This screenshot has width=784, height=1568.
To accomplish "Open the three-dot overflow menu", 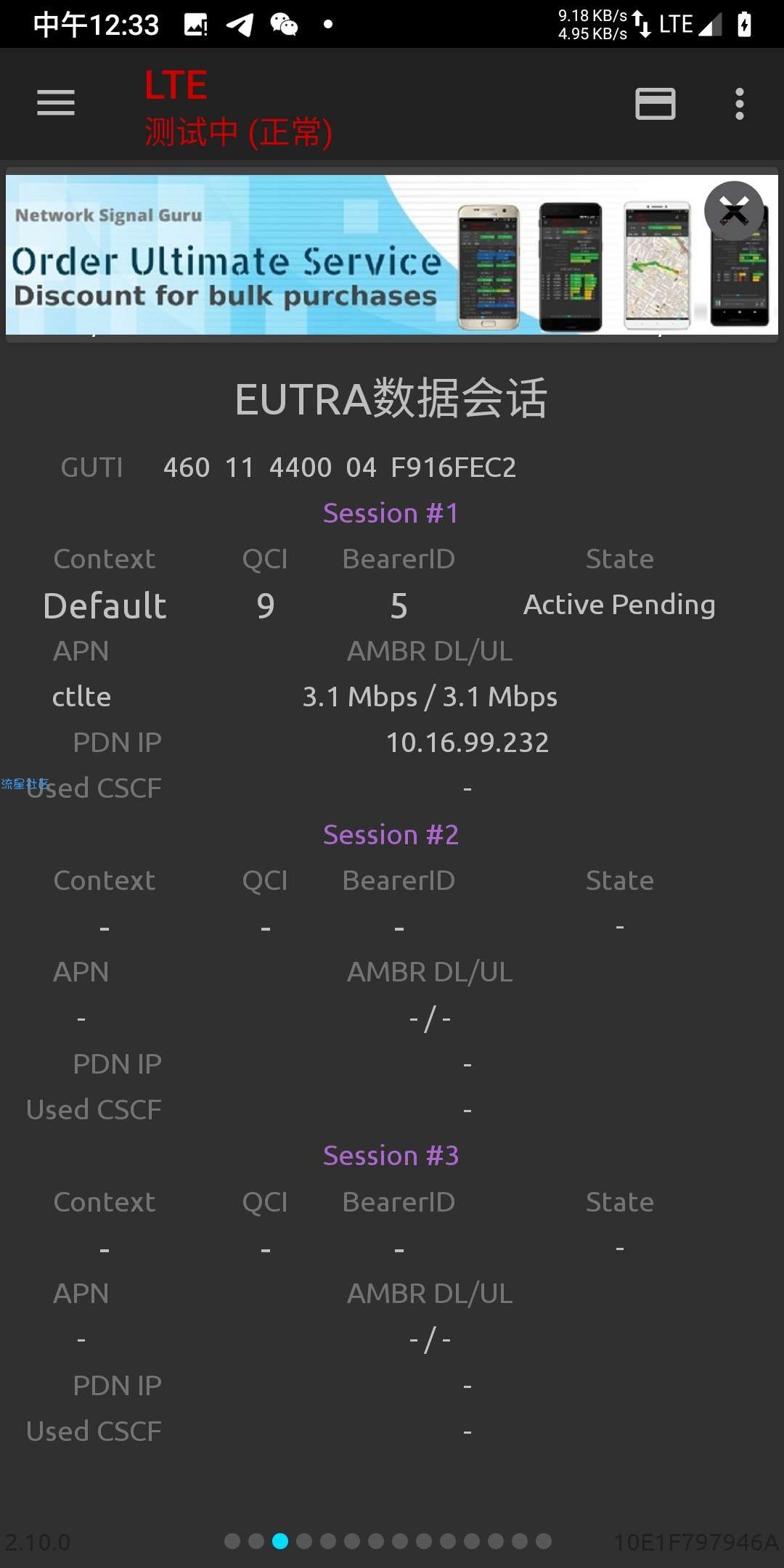I will (x=739, y=104).
